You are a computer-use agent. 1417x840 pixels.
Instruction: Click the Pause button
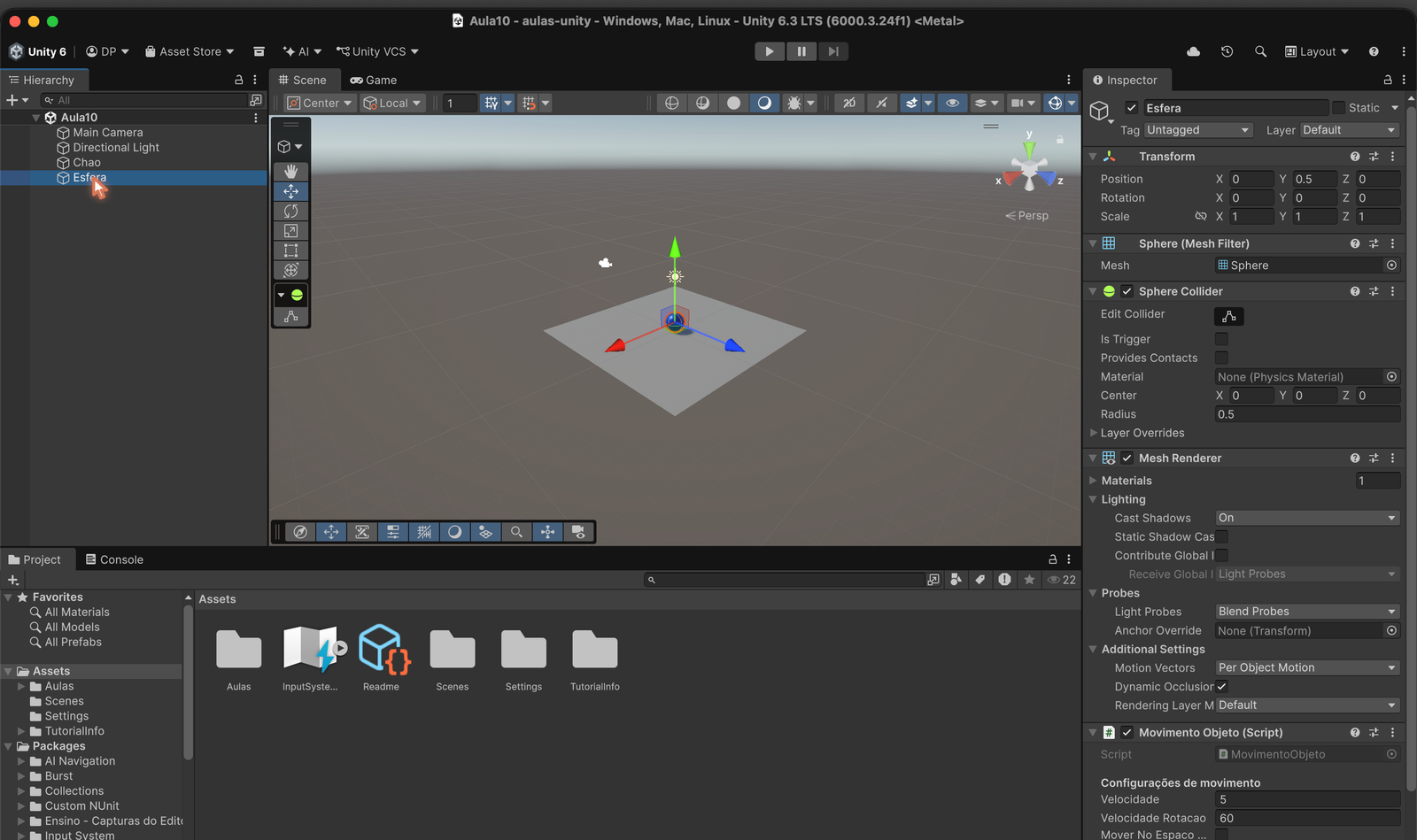click(801, 51)
